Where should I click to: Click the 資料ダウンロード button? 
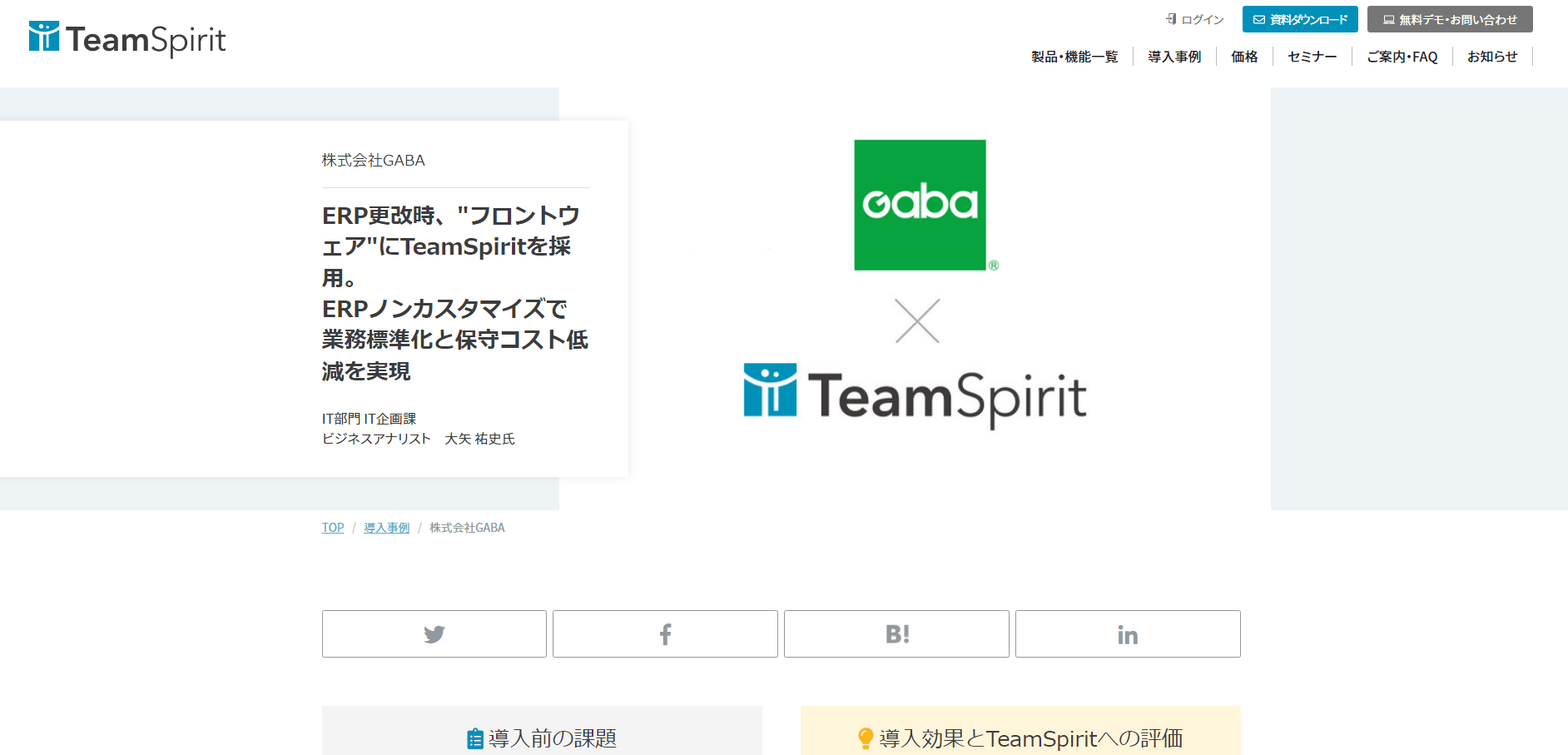pyautogui.click(x=1300, y=19)
